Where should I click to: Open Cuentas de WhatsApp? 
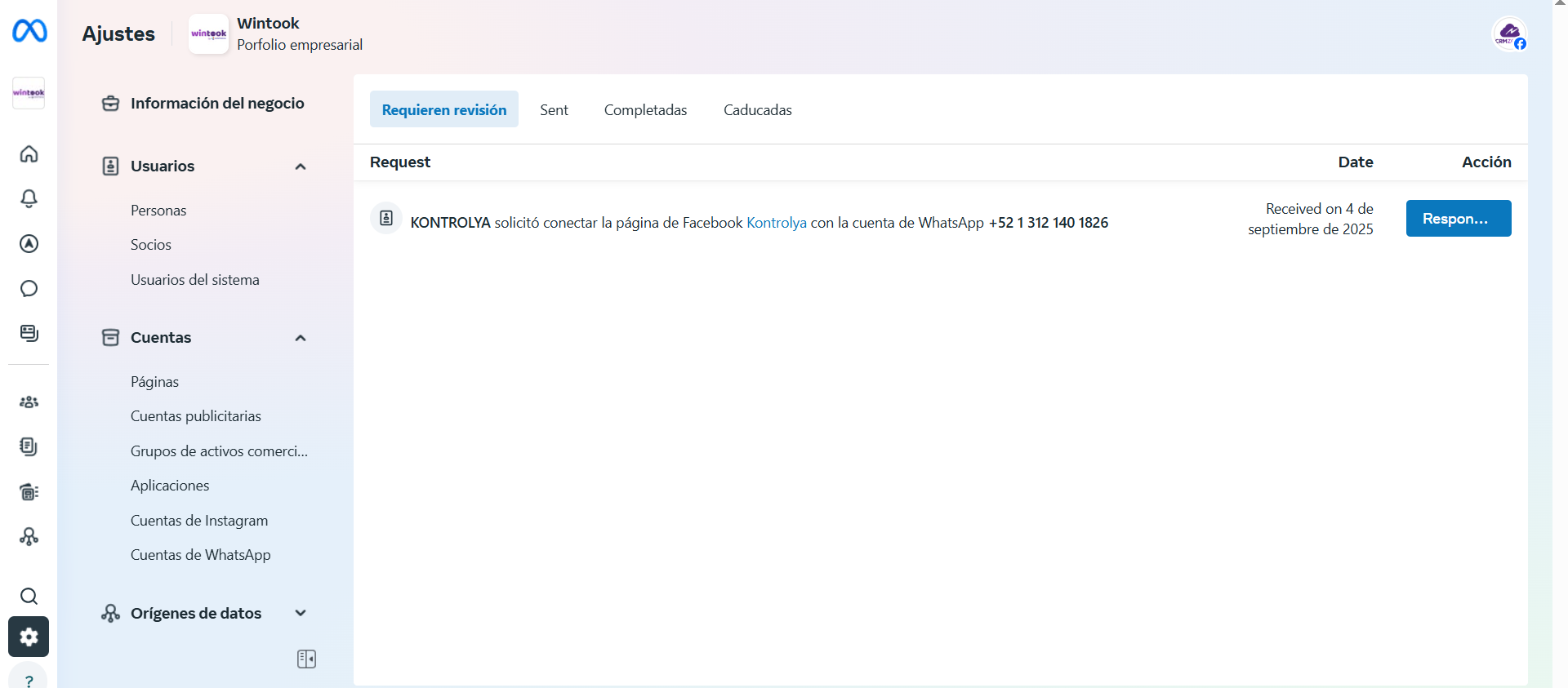pos(201,555)
